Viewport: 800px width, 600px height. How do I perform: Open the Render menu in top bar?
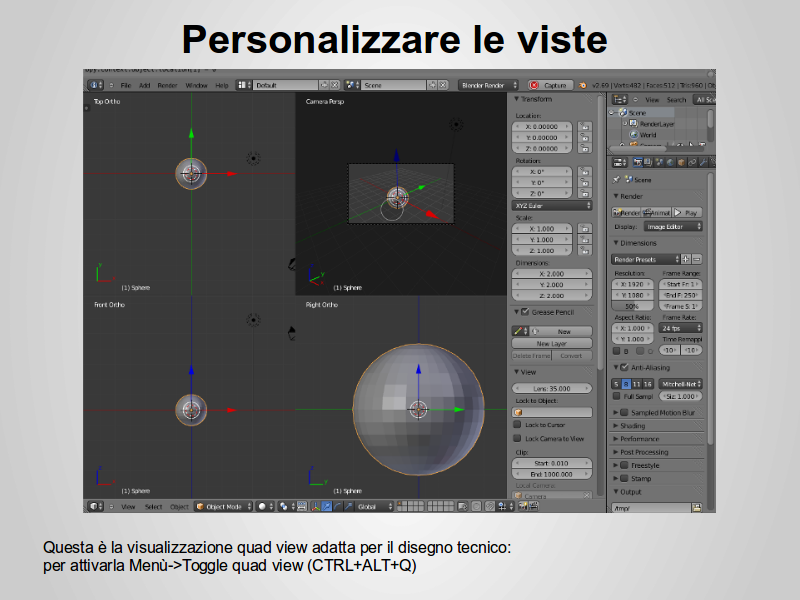167,86
